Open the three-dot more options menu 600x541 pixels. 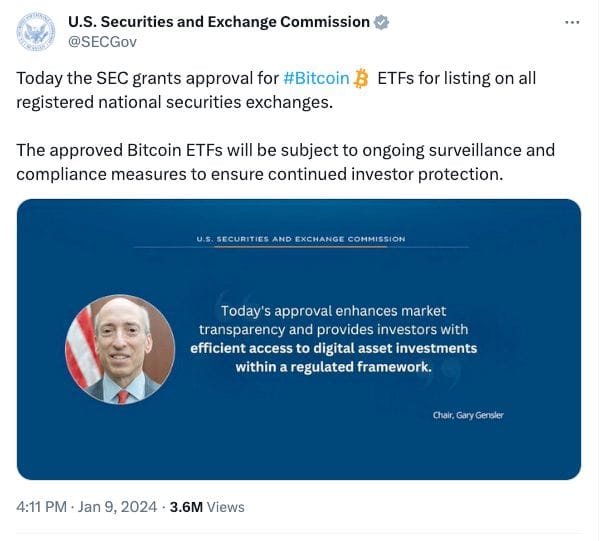click(571, 22)
